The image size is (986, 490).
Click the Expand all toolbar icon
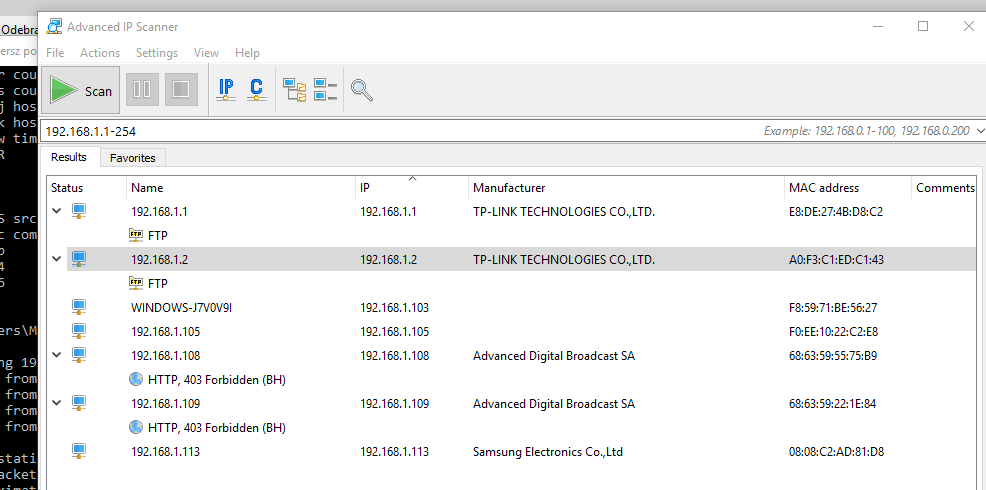(295, 90)
